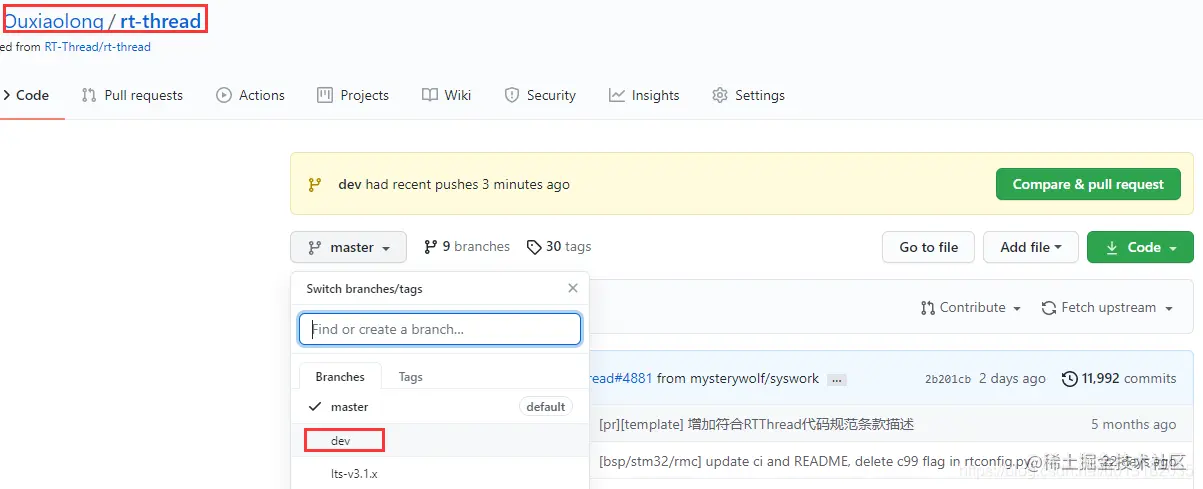Open the rt-thread repository name link
This screenshot has width=1203, height=489.
click(x=161, y=19)
